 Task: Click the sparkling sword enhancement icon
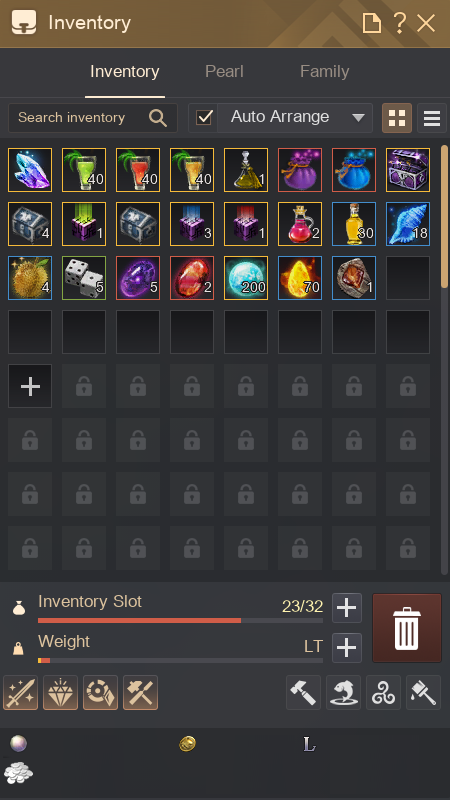pos(20,692)
